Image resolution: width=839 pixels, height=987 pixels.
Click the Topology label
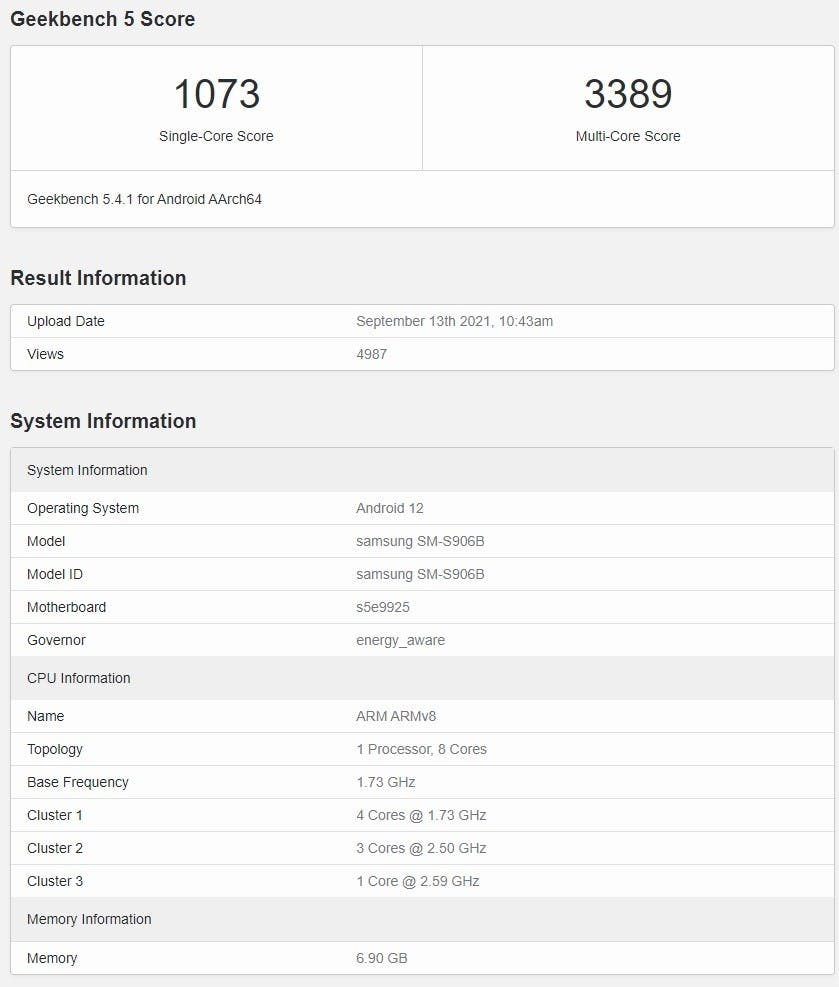pyautogui.click(x=55, y=749)
